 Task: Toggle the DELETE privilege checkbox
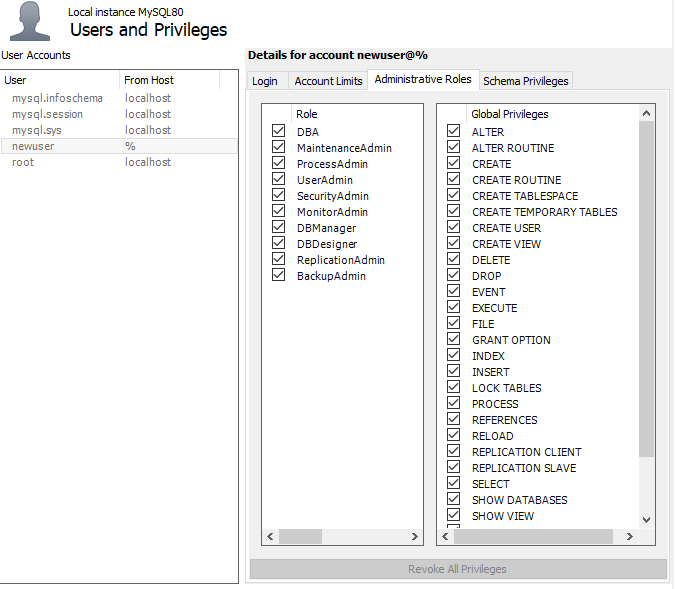(453, 259)
